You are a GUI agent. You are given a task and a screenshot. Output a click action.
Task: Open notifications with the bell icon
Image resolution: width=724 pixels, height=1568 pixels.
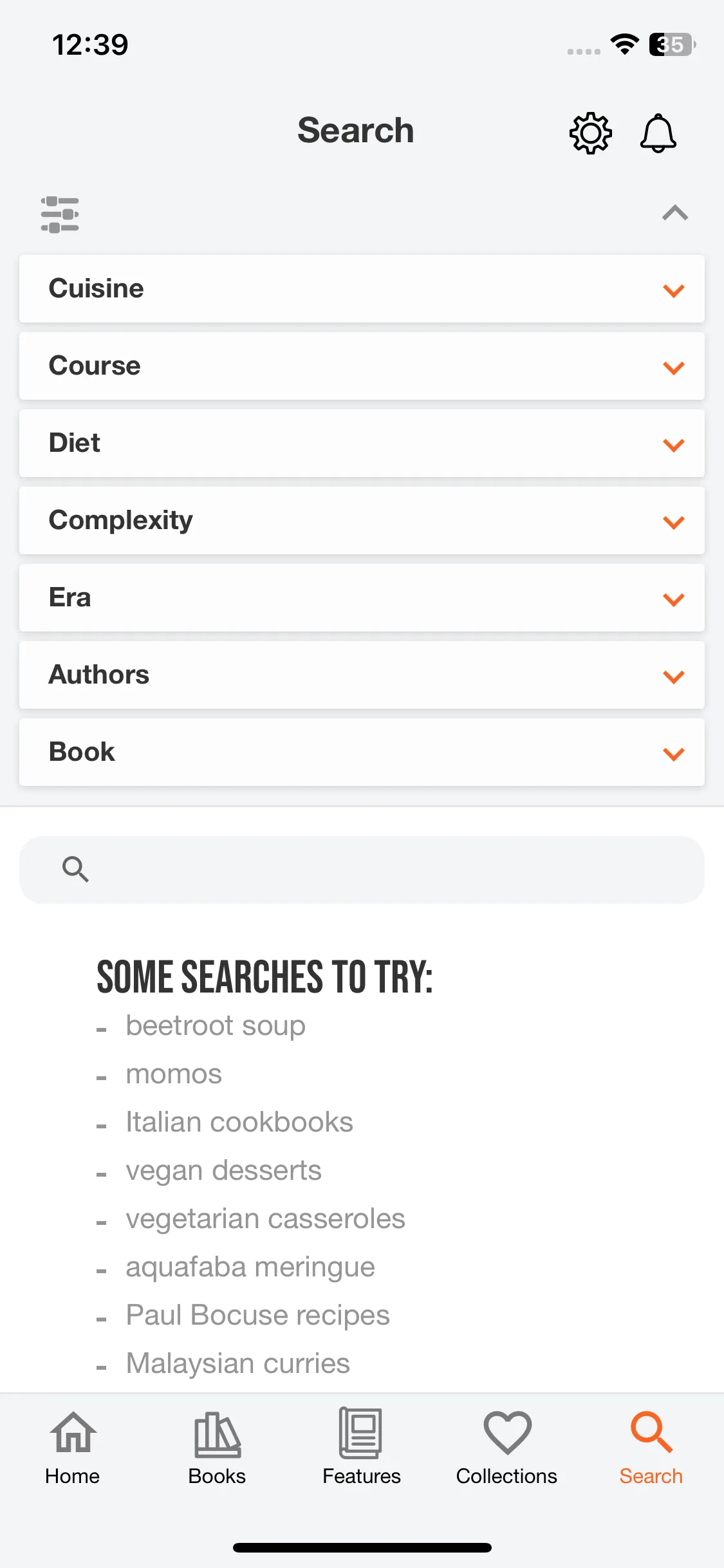[658, 133]
